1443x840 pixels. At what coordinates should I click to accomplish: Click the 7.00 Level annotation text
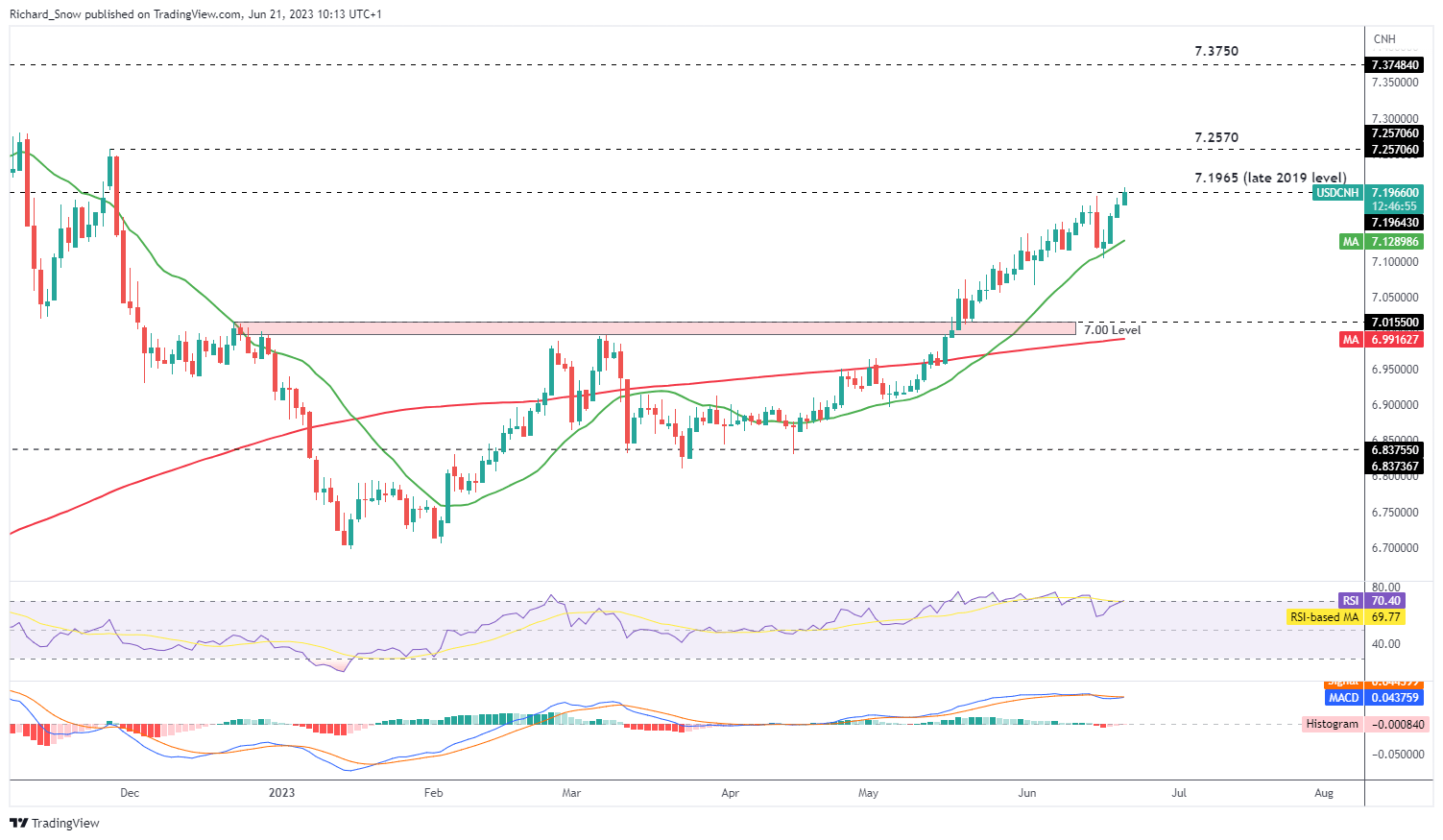pos(1113,330)
